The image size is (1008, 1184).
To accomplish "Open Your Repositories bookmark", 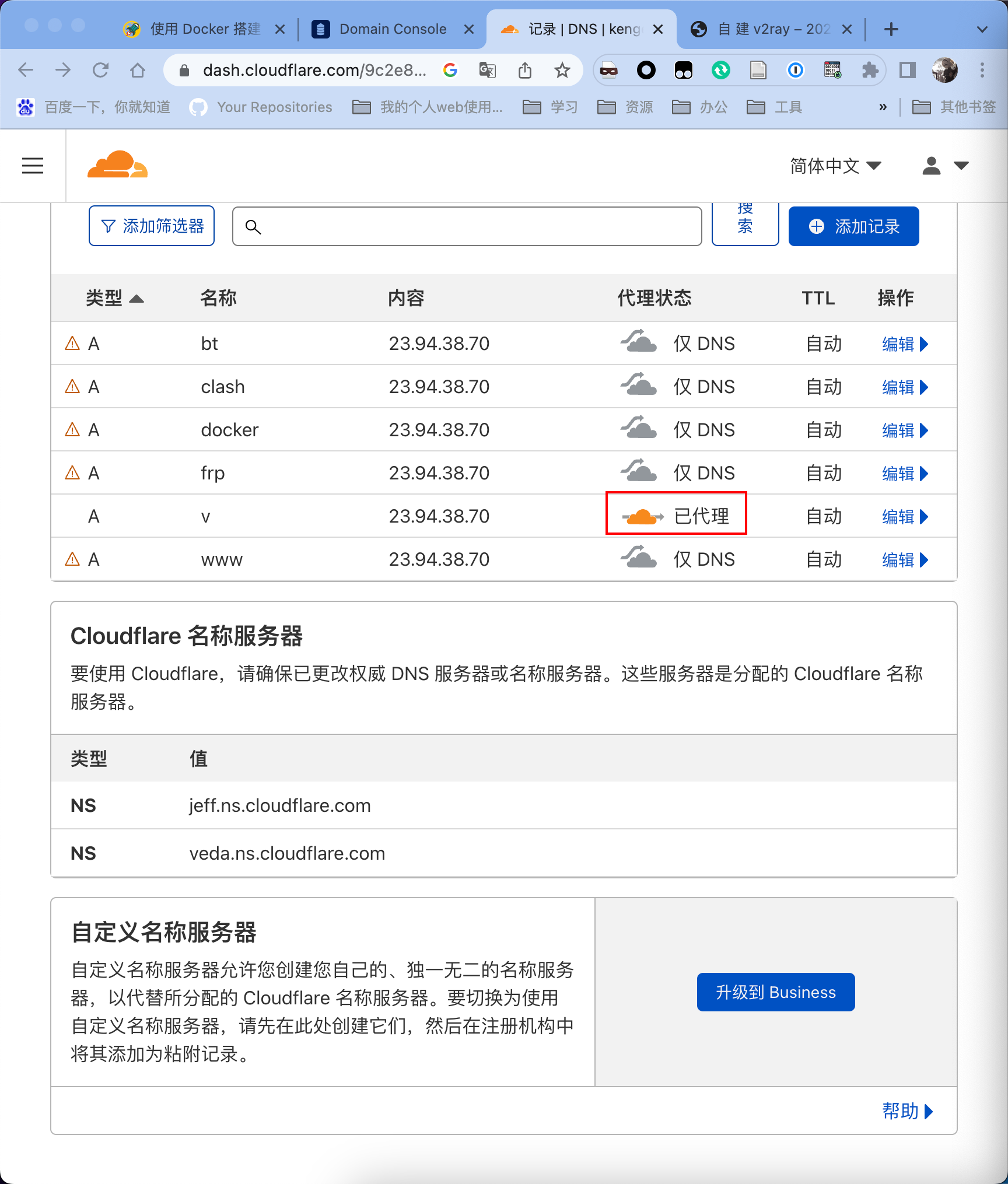I will click(261, 107).
